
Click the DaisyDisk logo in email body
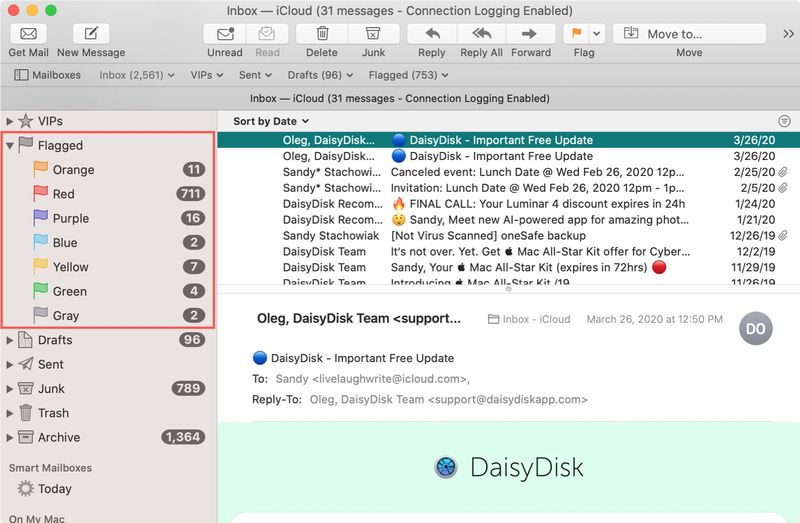(x=509, y=467)
